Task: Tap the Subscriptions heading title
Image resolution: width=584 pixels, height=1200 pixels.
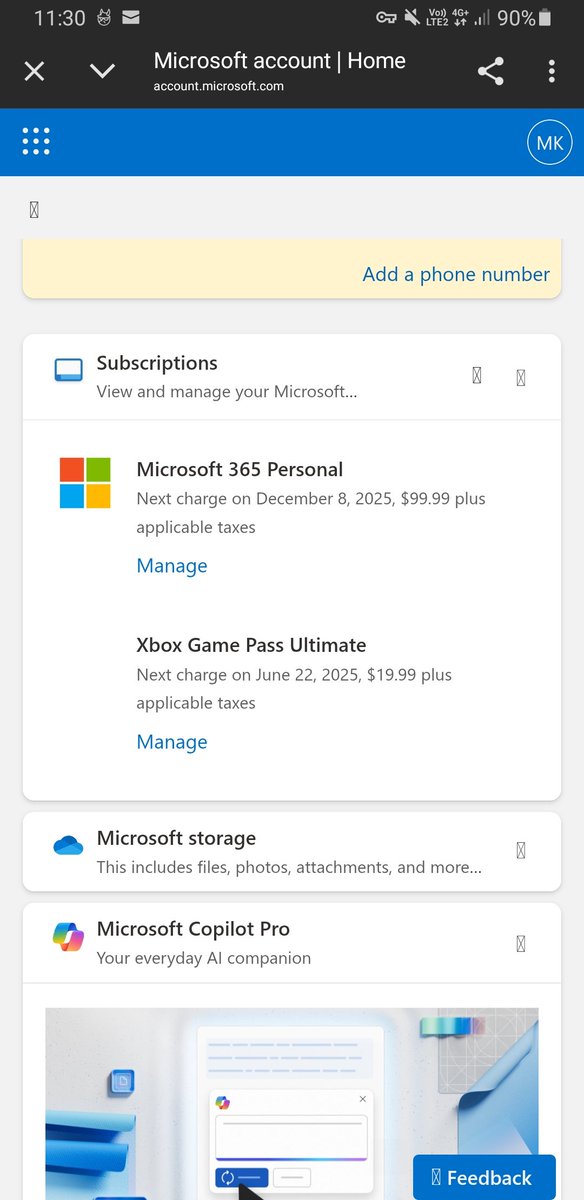Action: click(x=157, y=363)
